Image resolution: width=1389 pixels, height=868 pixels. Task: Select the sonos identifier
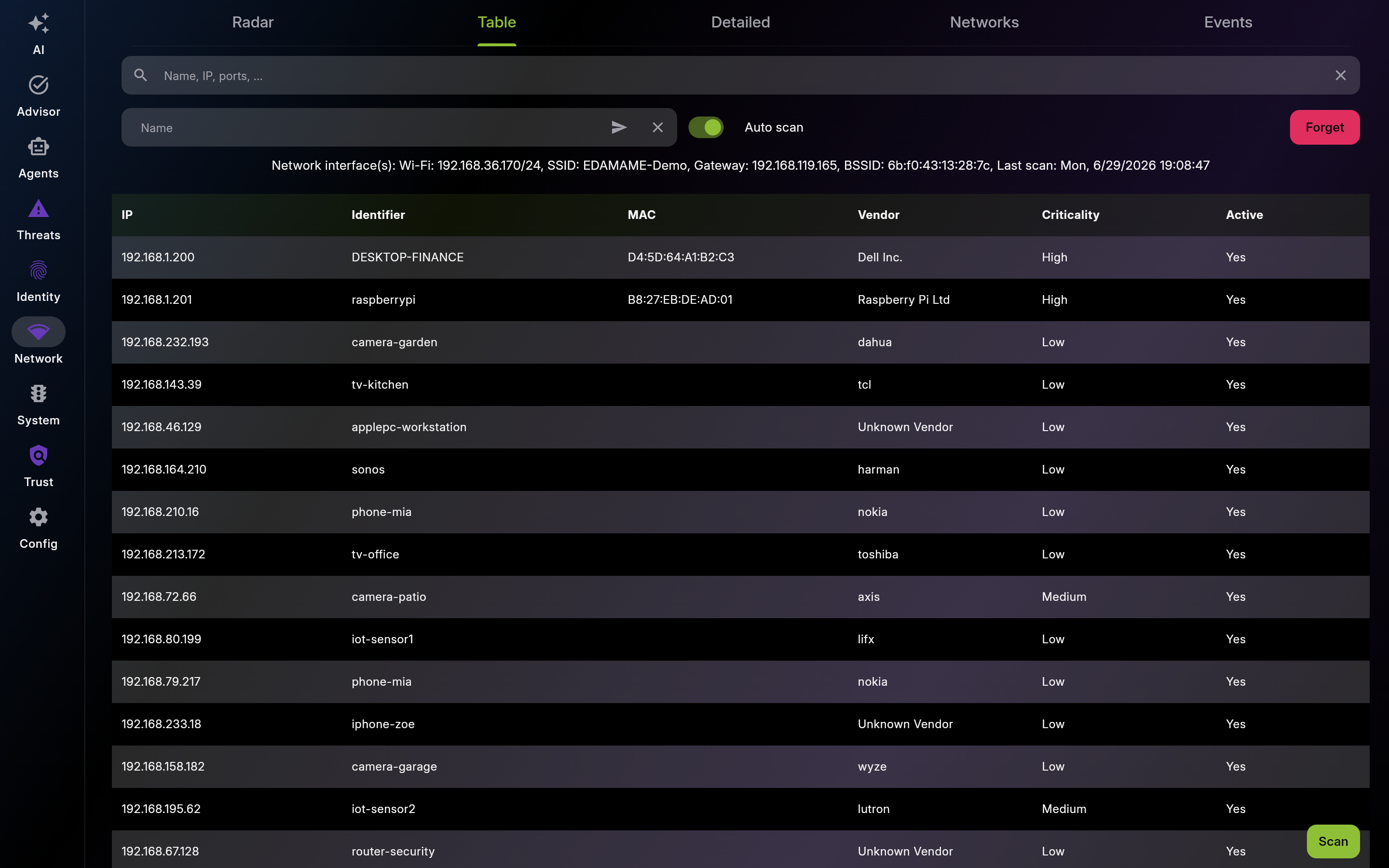[x=368, y=470]
